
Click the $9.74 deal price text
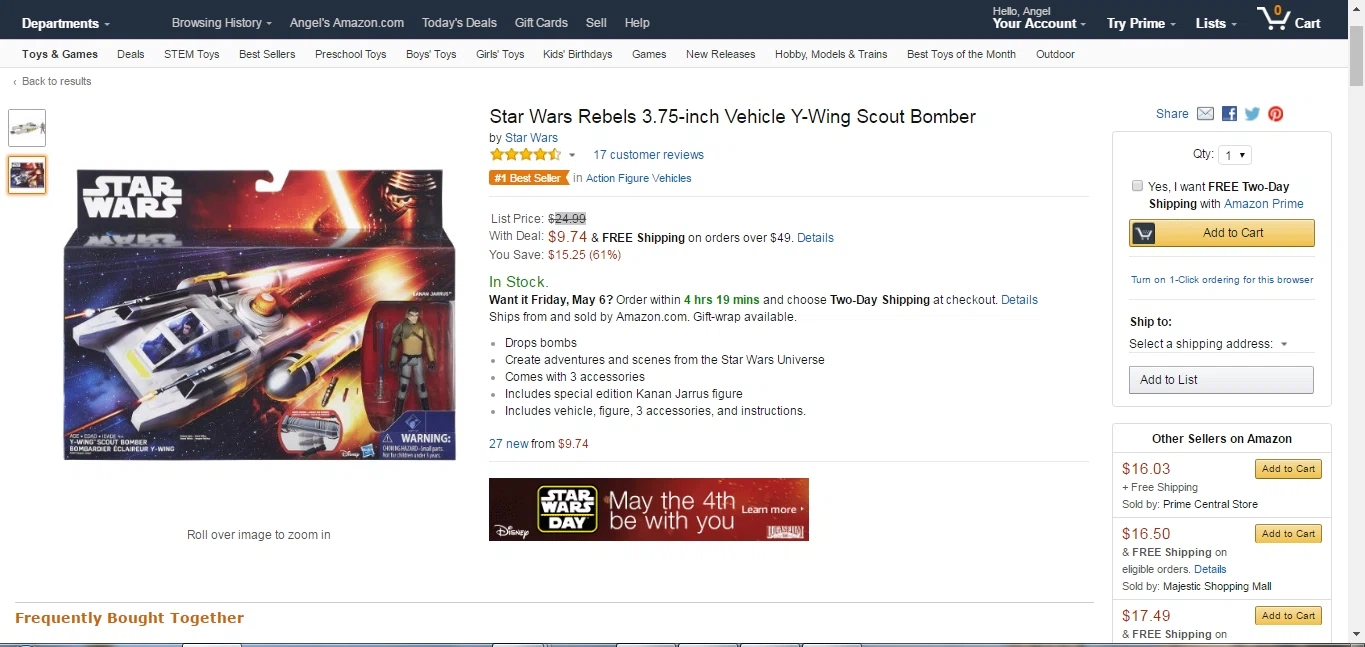567,237
